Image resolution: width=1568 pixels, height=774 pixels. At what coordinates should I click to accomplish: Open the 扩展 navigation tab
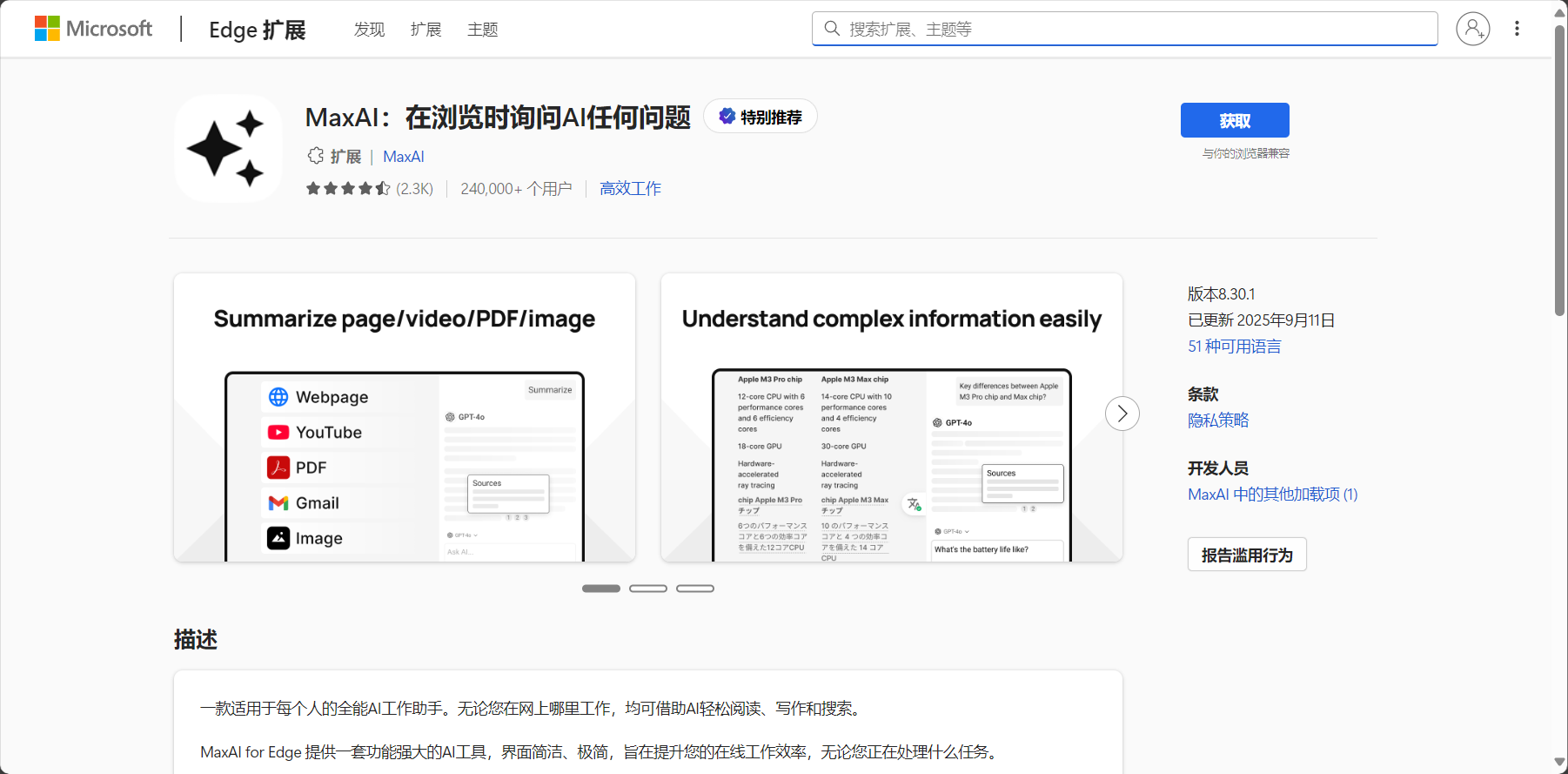click(426, 30)
